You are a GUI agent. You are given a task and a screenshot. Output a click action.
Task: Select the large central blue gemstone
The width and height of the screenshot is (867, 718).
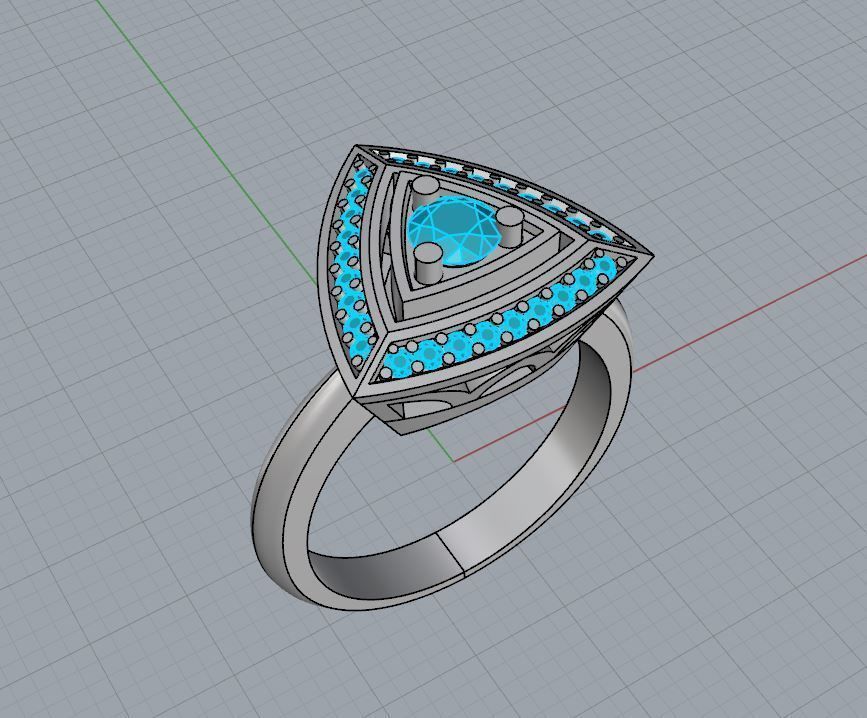tap(455, 232)
